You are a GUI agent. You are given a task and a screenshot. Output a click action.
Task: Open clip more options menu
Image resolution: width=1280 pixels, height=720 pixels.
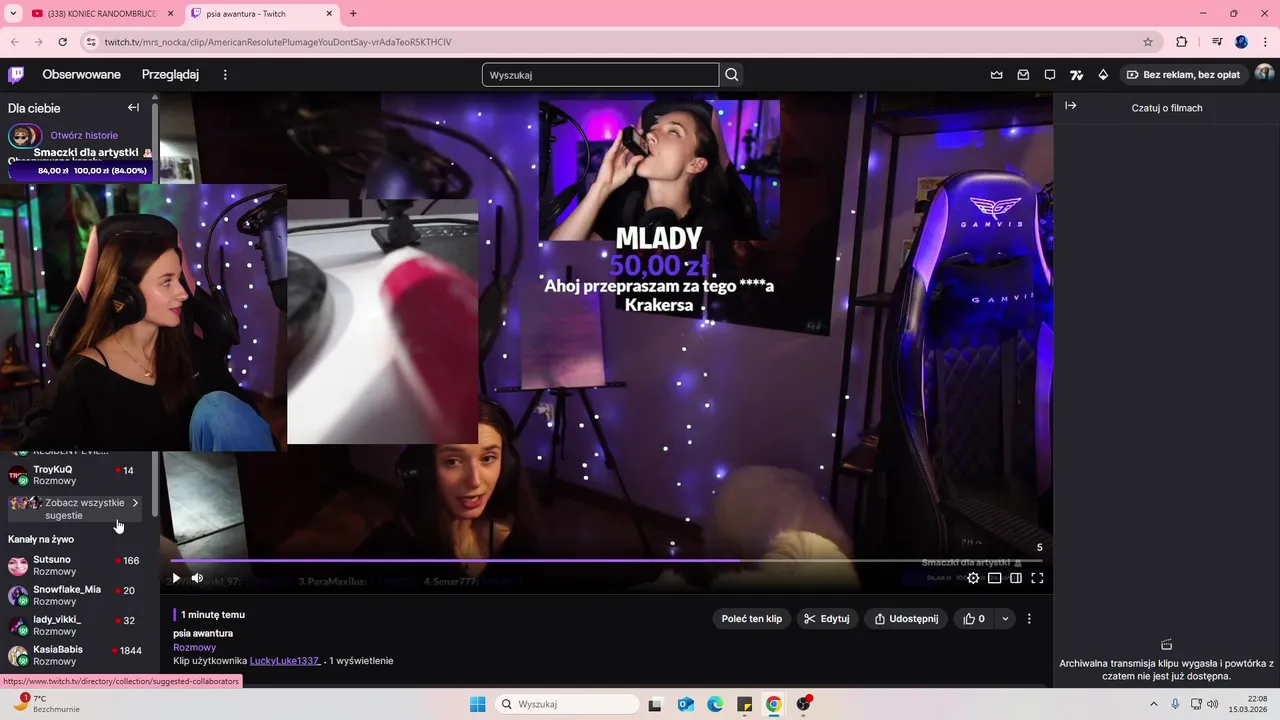click(1029, 619)
